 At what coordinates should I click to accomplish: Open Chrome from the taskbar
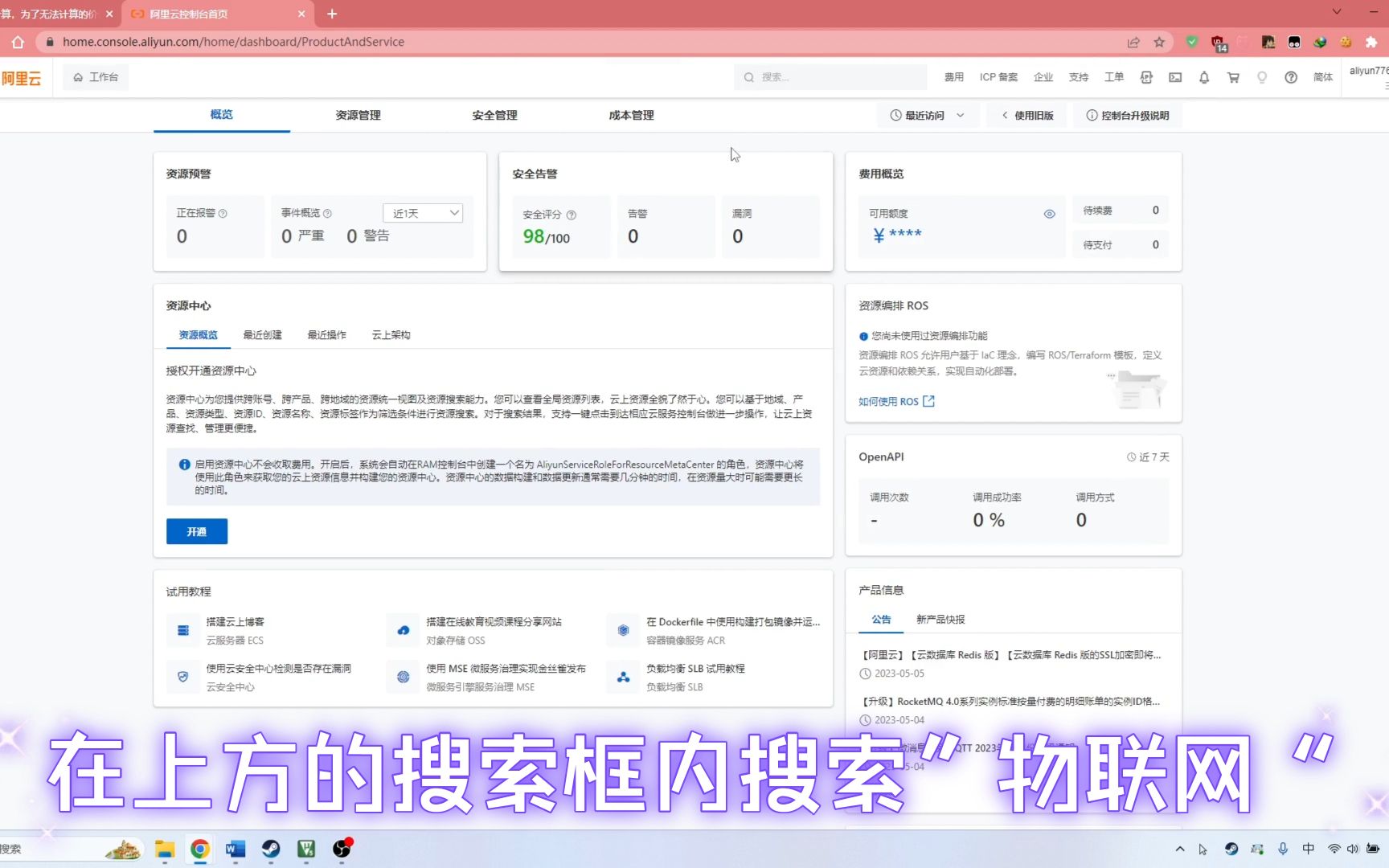coord(200,849)
